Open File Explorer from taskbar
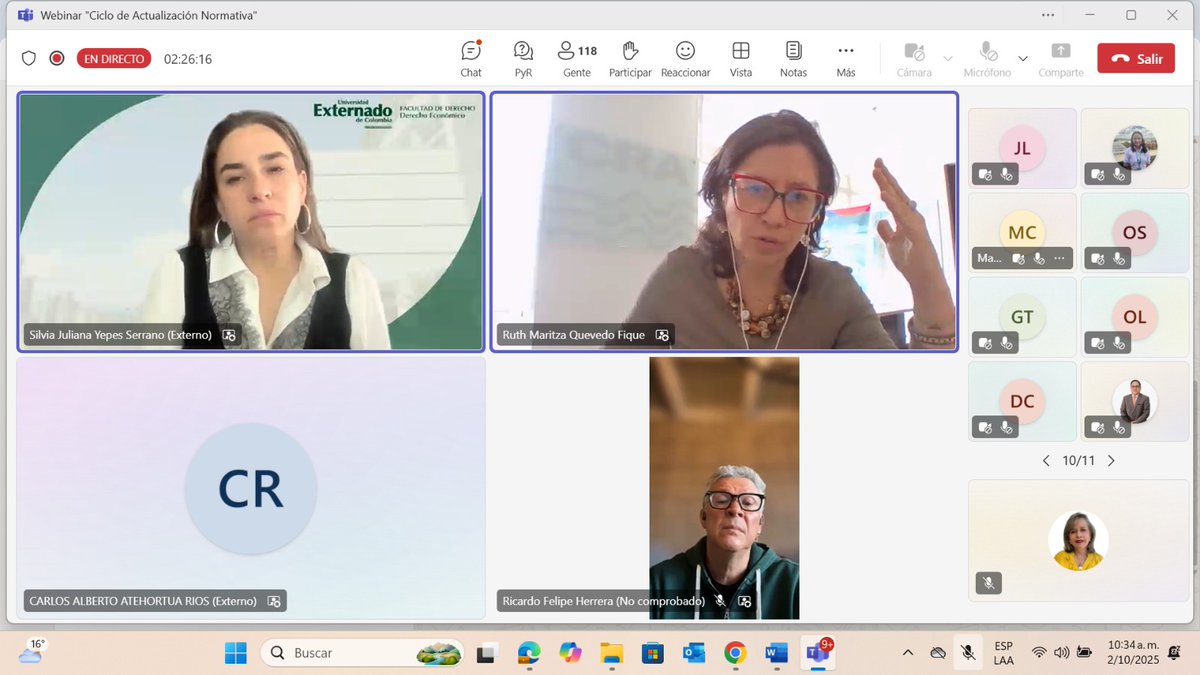The height and width of the screenshot is (675, 1200). tap(611, 653)
